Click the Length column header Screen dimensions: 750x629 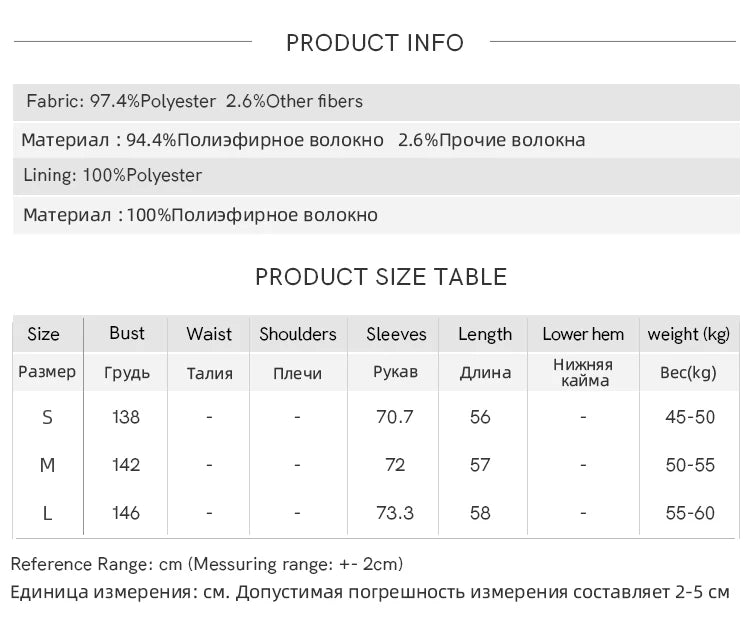click(x=485, y=334)
